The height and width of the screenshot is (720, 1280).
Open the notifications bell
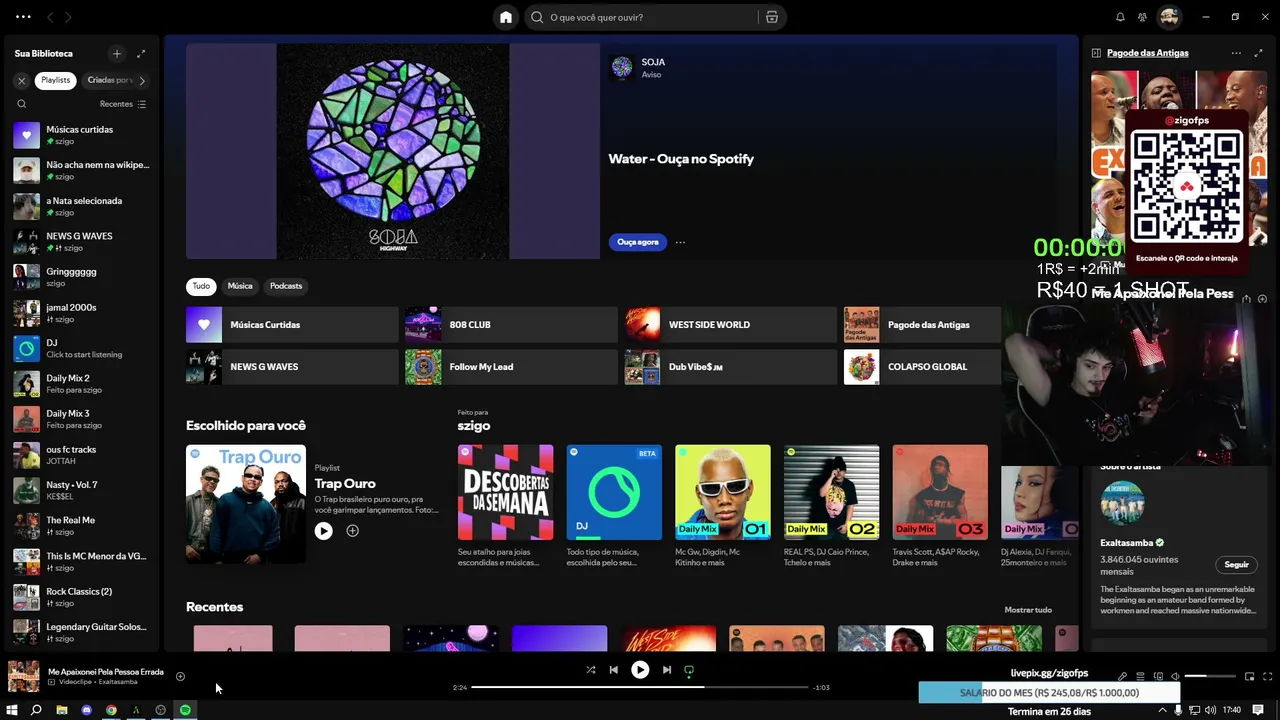coord(1120,17)
